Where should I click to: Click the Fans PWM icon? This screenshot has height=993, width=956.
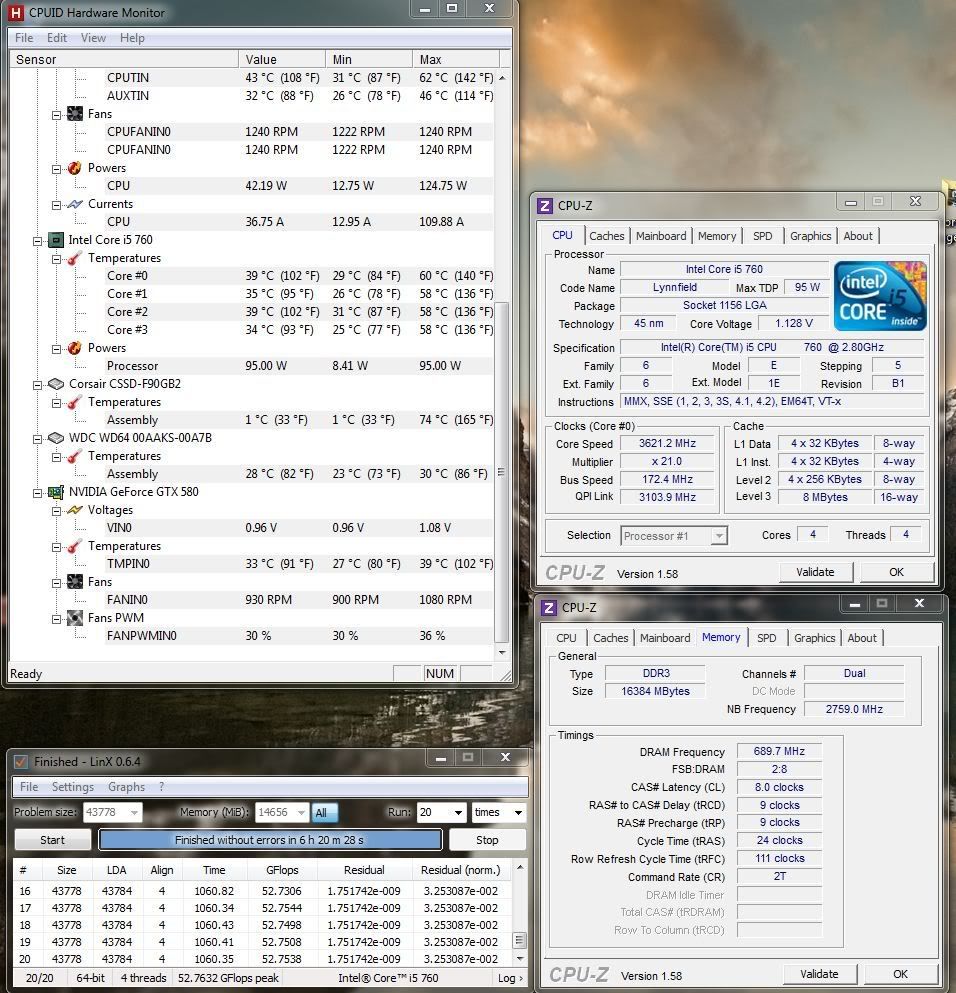75,617
